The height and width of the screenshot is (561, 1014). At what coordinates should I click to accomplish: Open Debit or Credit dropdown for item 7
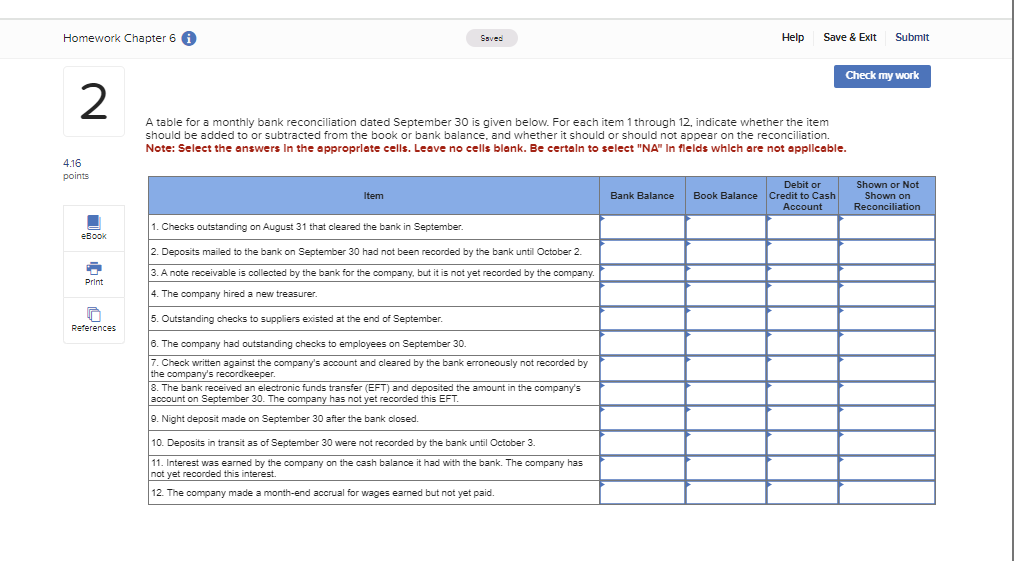(803, 368)
